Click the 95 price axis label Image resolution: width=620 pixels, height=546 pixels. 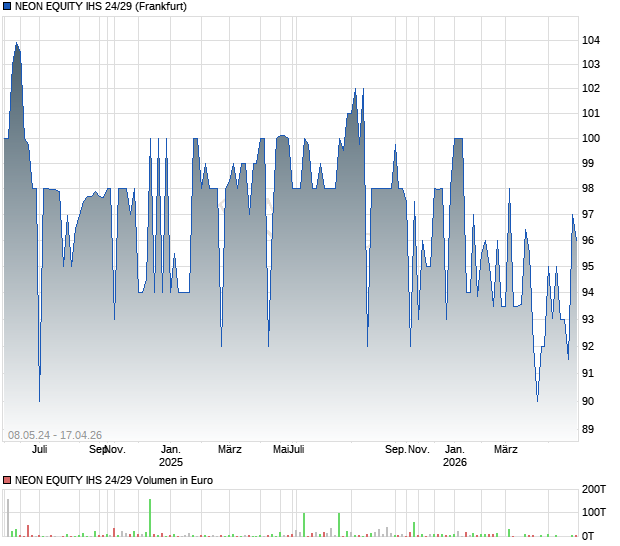(x=588, y=266)
